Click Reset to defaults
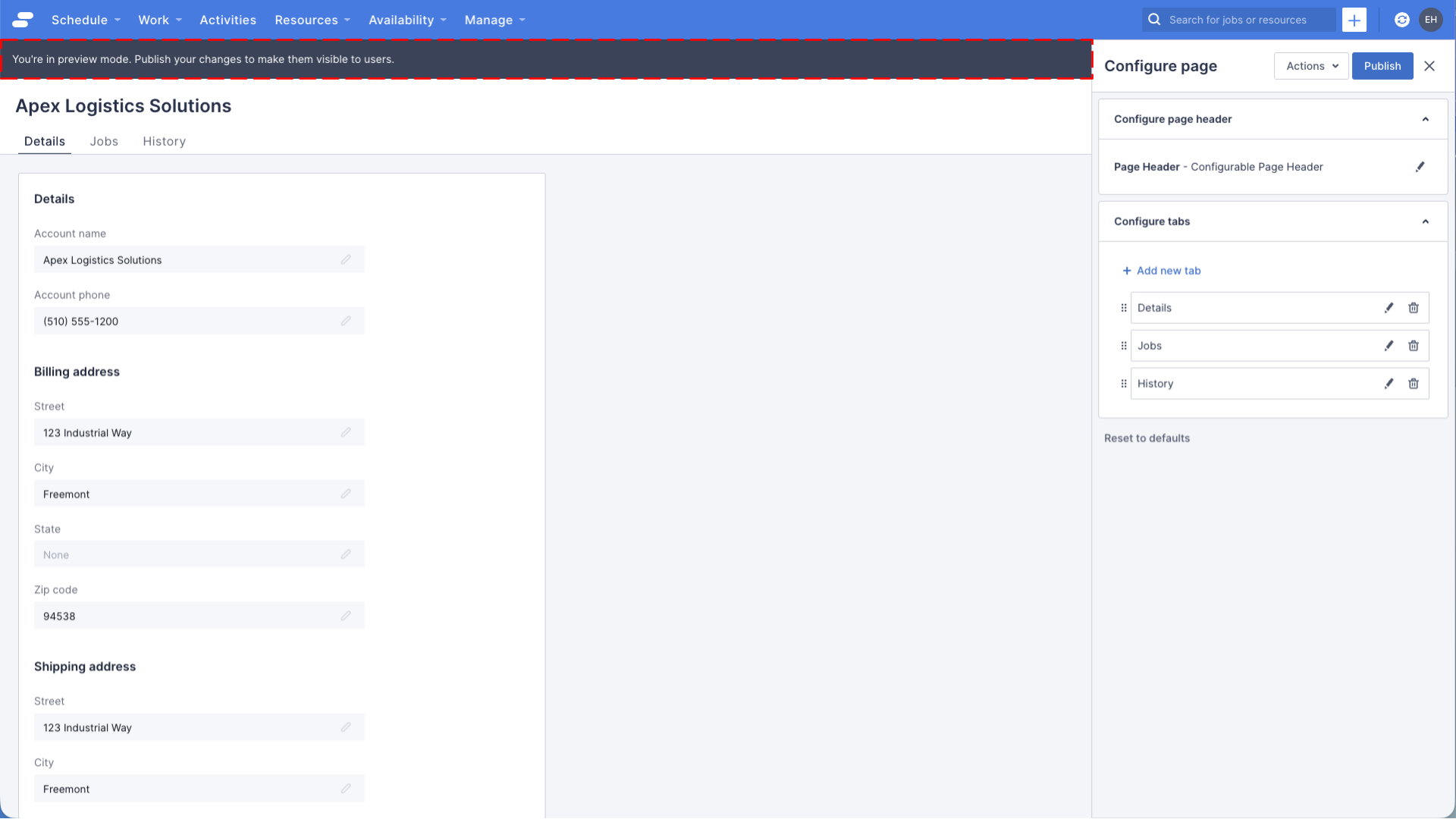1456x819 pixels. point(1147,438)
